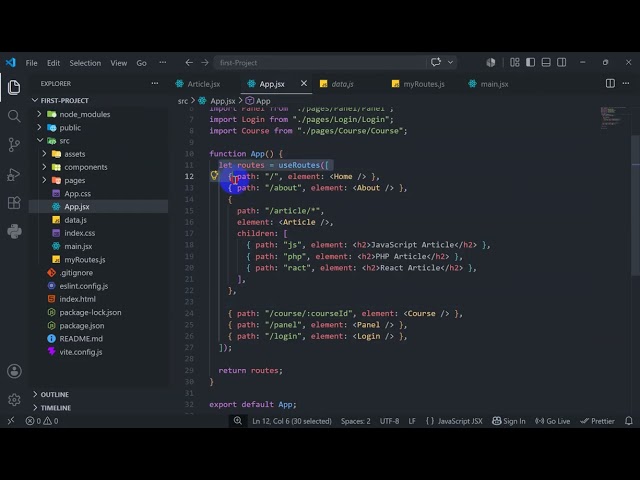Click the code minimap preview
This screenshot has height=480, width=640.
point(613,118)
